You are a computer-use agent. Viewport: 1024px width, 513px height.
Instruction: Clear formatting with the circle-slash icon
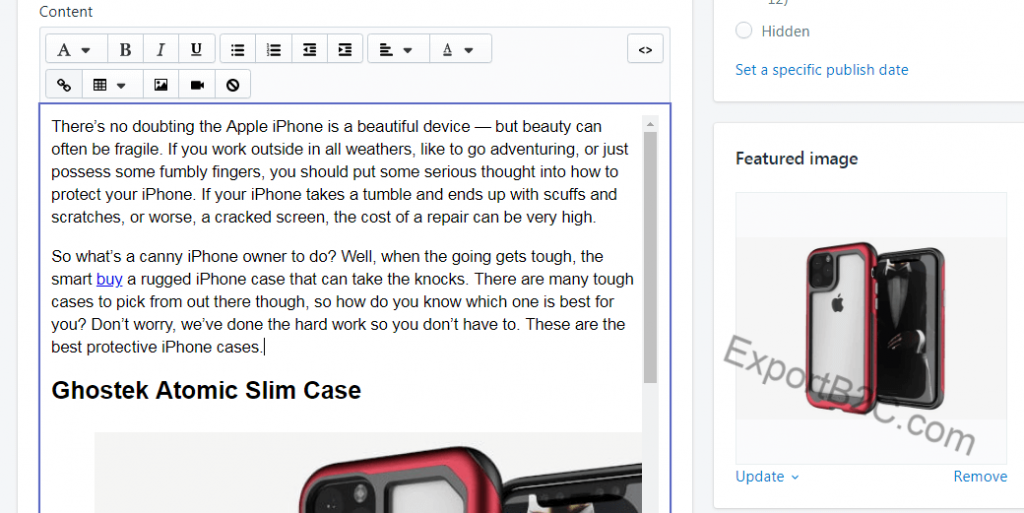pyautogui.click(x=233, y=85)
